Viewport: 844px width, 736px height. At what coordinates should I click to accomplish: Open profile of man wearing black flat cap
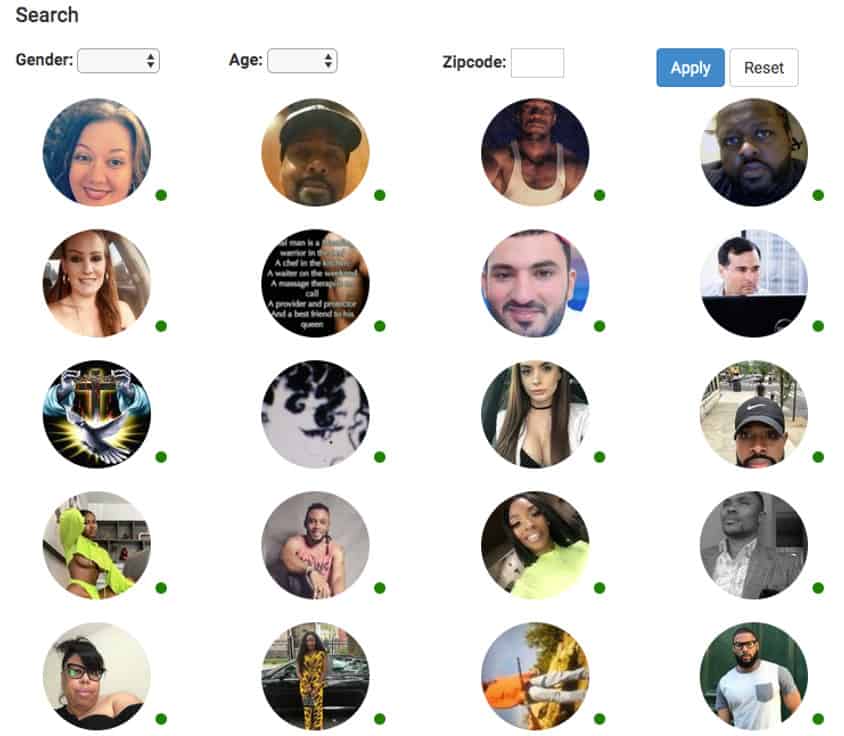[315, 152]
